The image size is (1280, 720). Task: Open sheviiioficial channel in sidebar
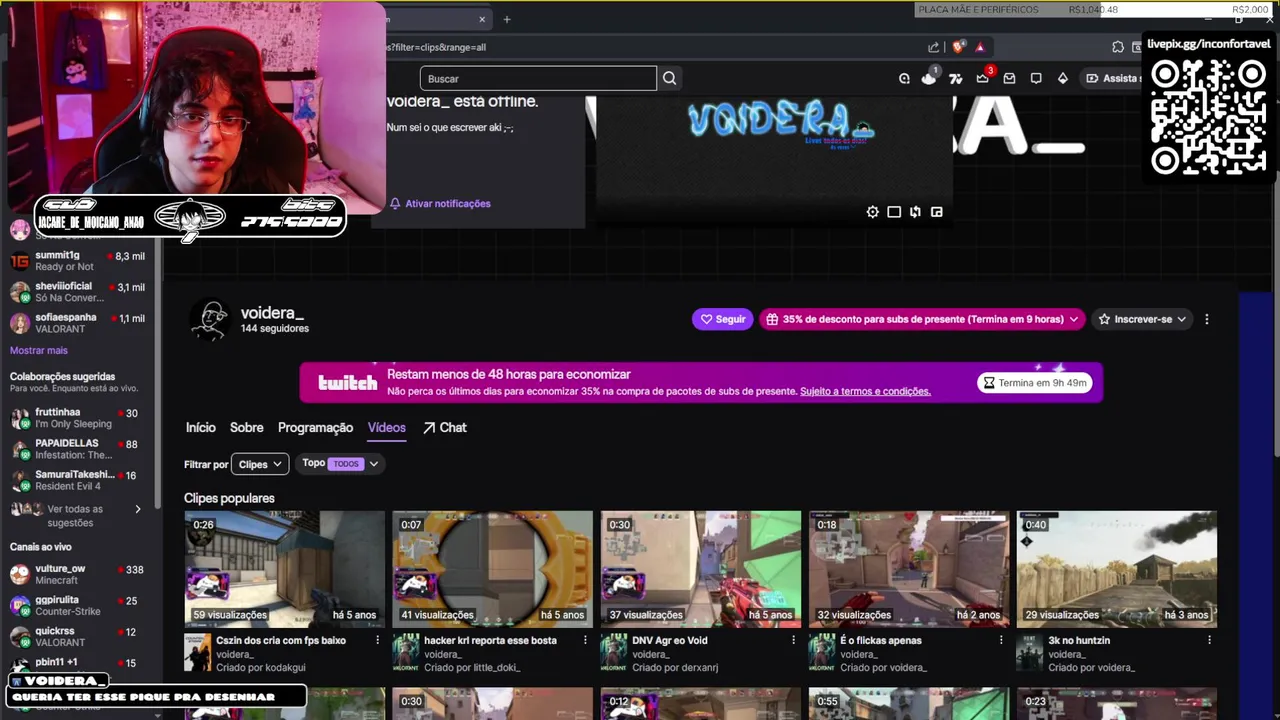tap(78, 292)
